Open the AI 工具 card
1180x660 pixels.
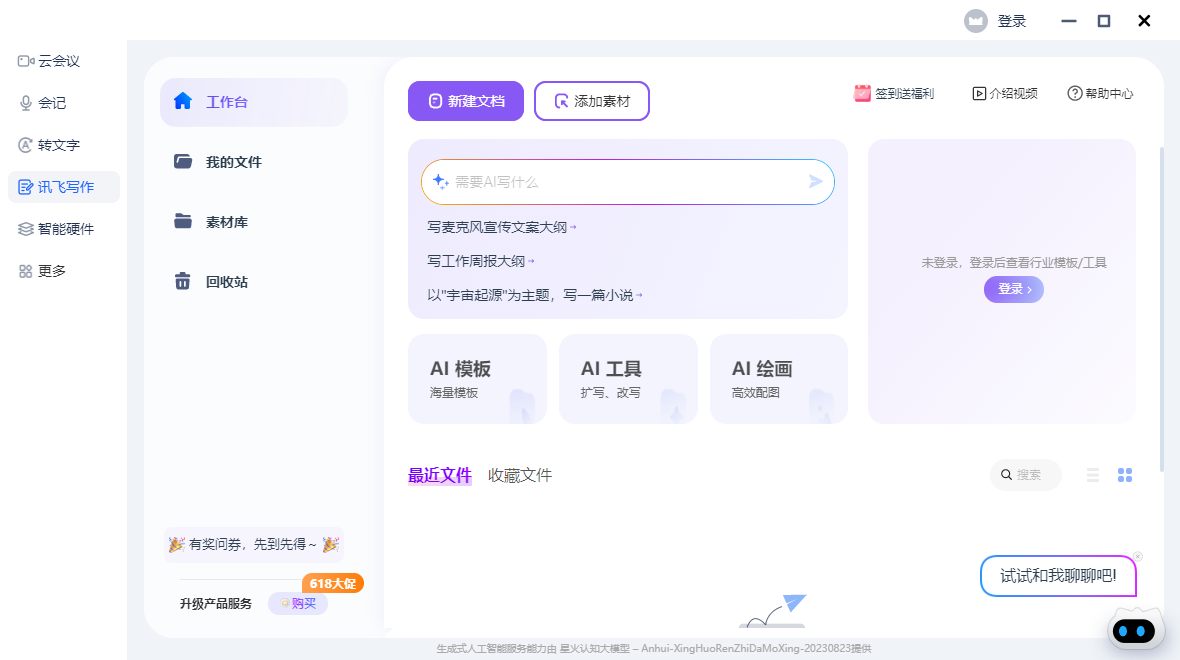(628, 379)
